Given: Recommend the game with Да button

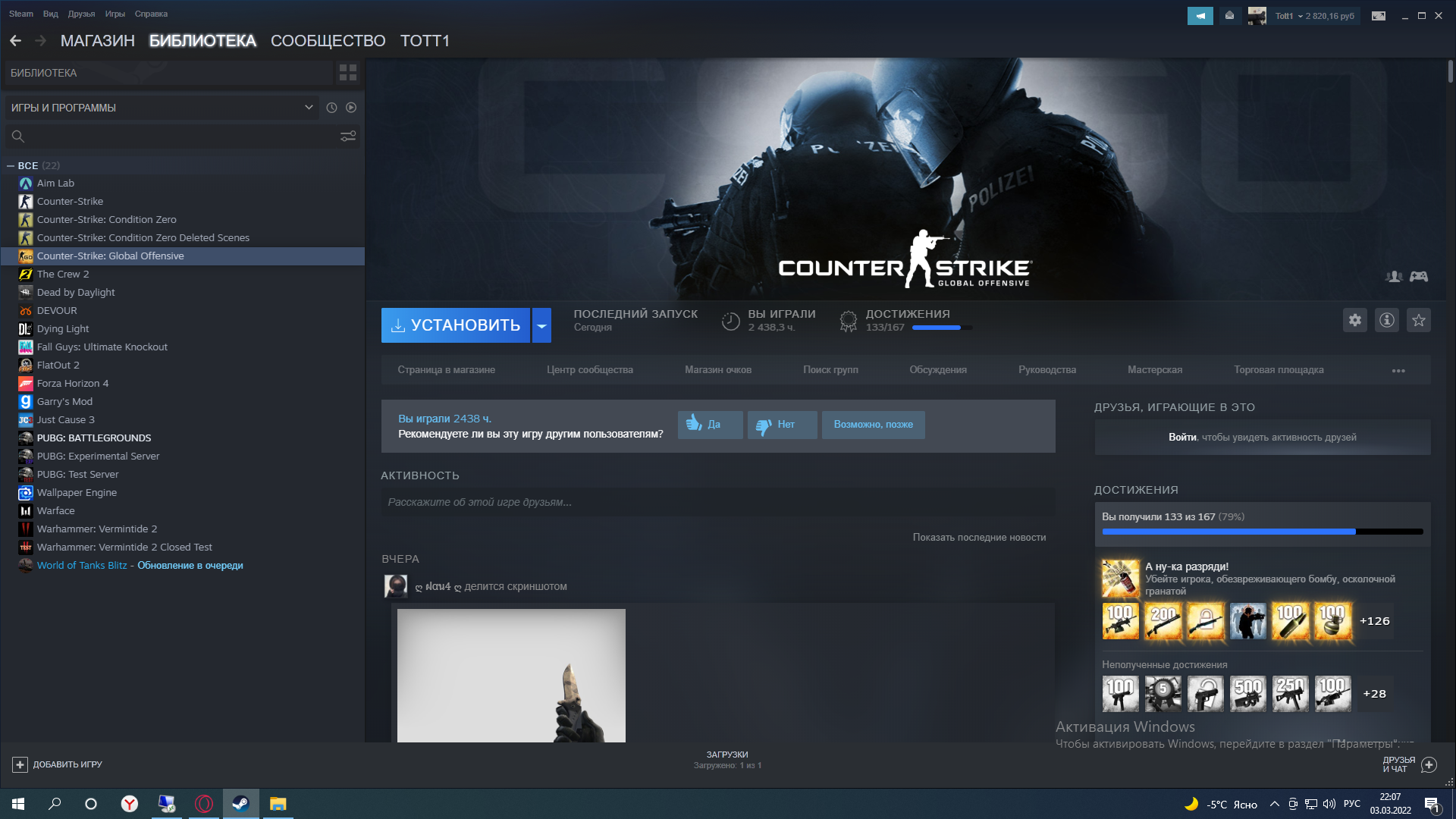Looking at the screenshot, I should coord(711,425).
